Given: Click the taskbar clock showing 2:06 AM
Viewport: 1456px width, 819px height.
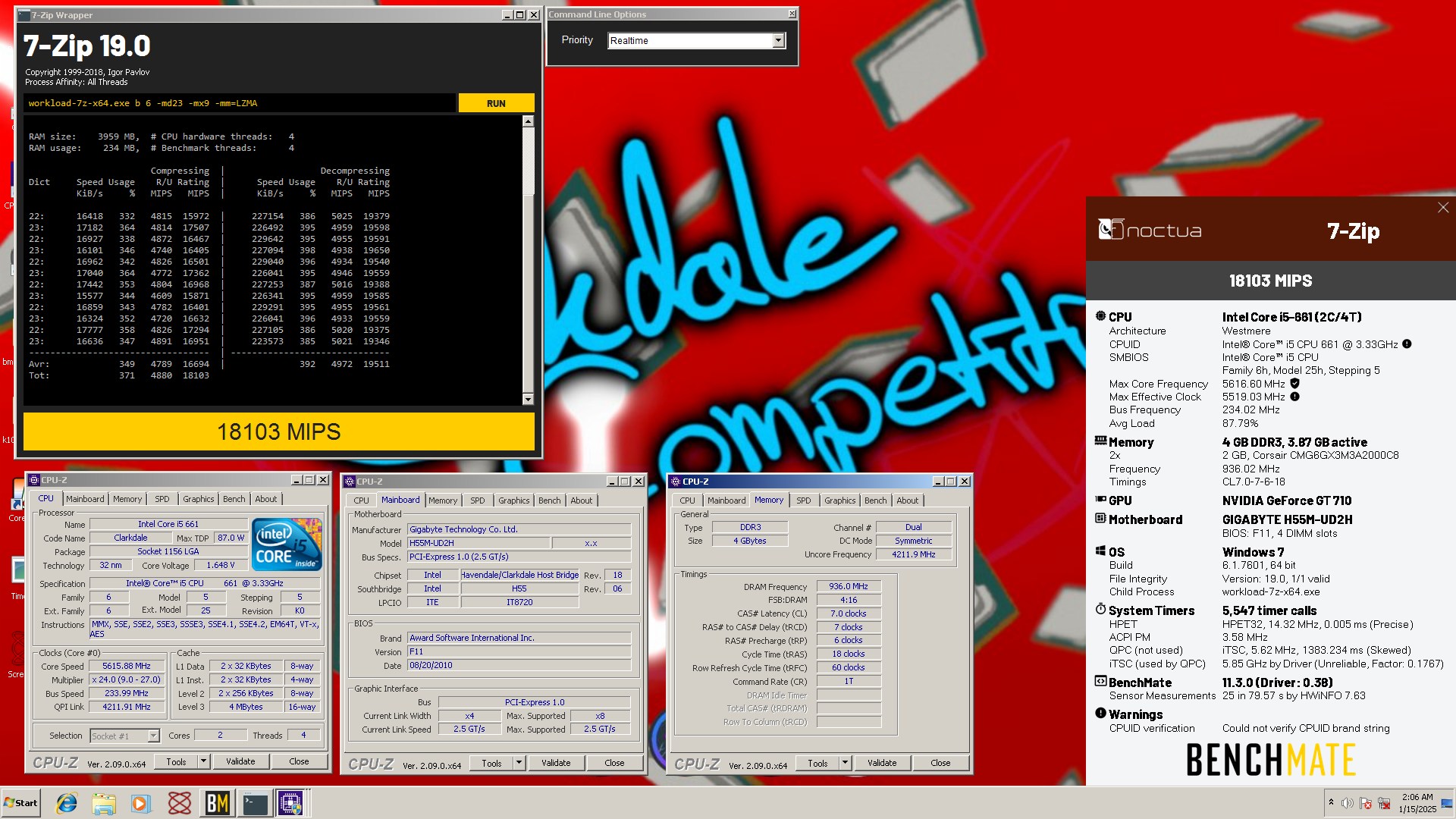Looking at the screenshot, I should point(1417,803).
